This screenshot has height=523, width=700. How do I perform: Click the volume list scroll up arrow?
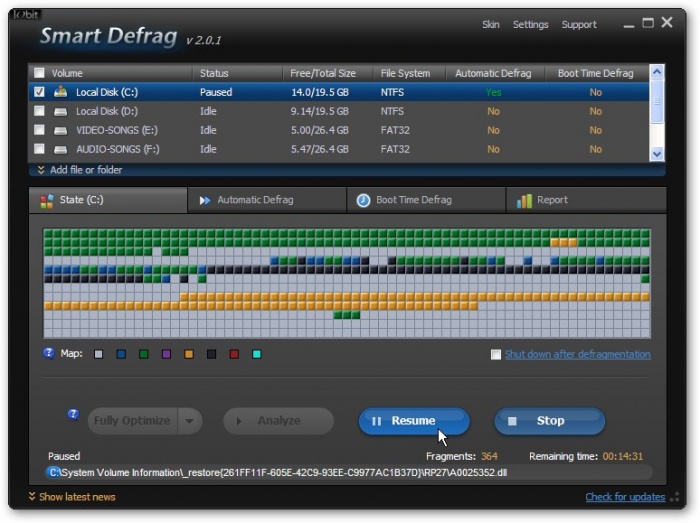click(x=657, y=72)
